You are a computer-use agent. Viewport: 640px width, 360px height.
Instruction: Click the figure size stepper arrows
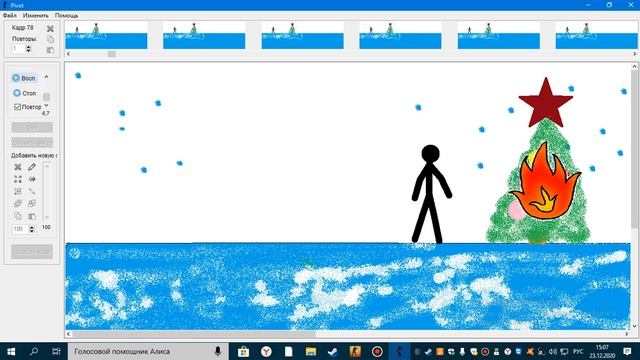[x=31, y=229]
